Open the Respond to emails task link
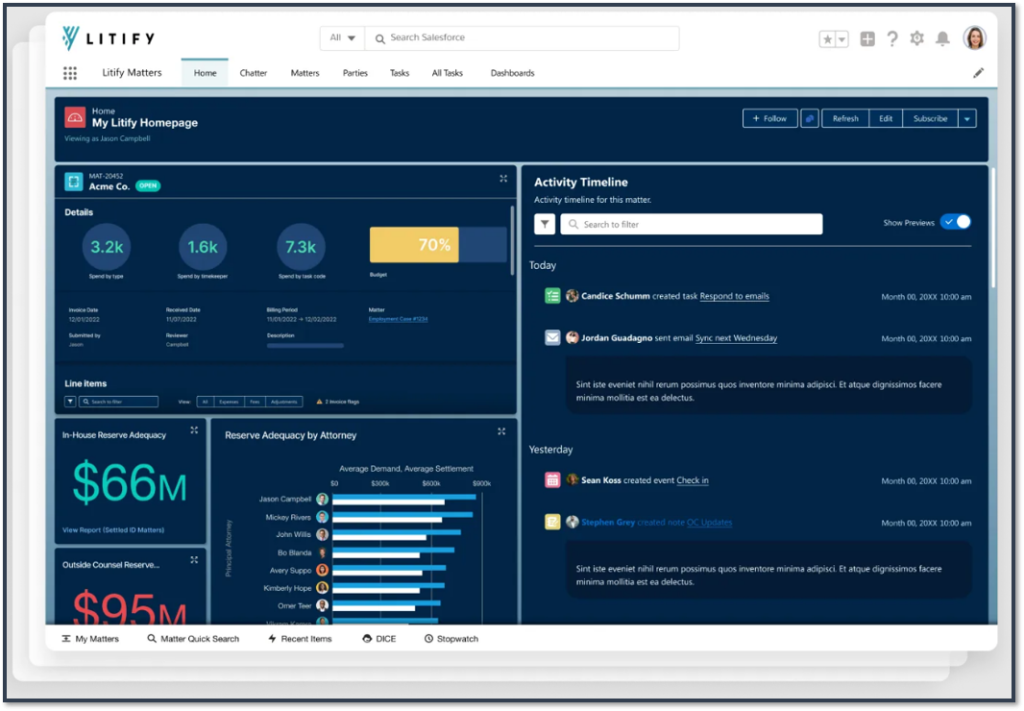 coord(734,296)
